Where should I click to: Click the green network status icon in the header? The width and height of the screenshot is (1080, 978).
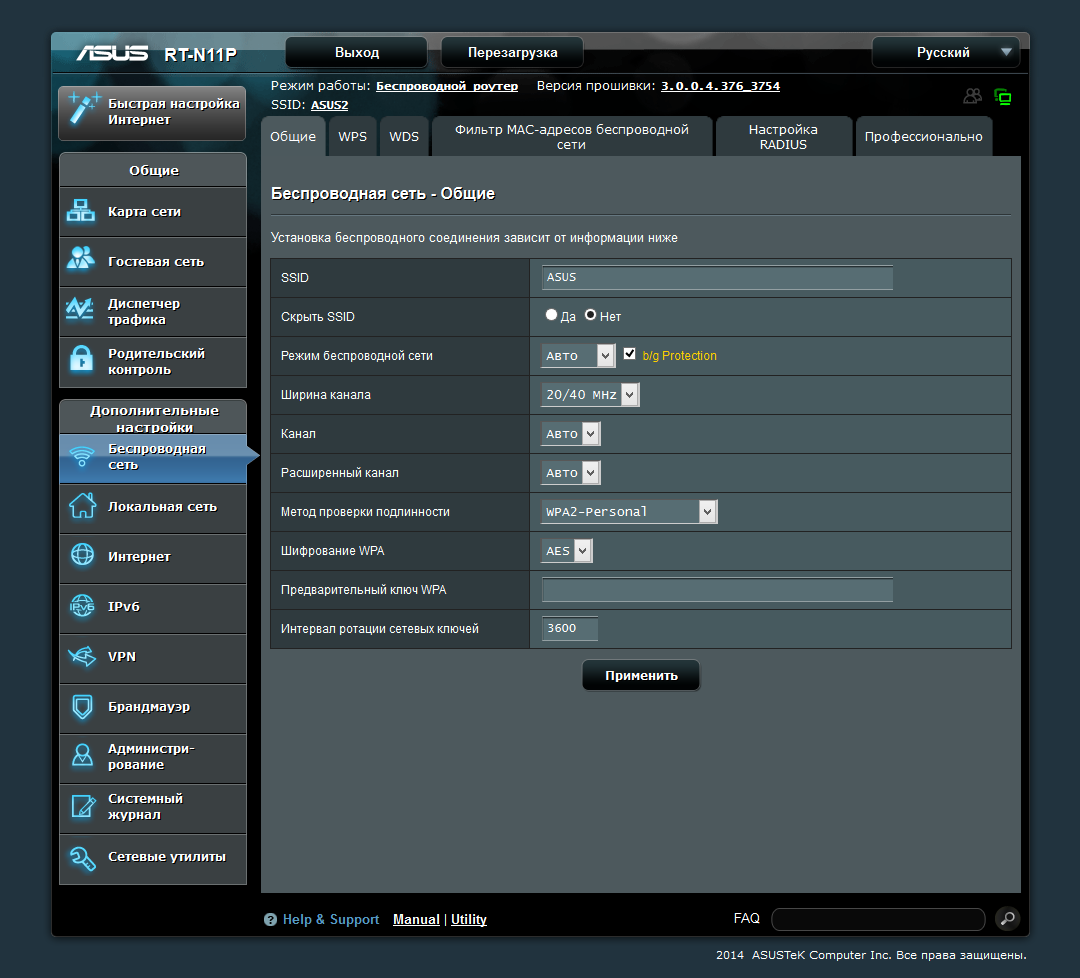tap(1003, 96)
